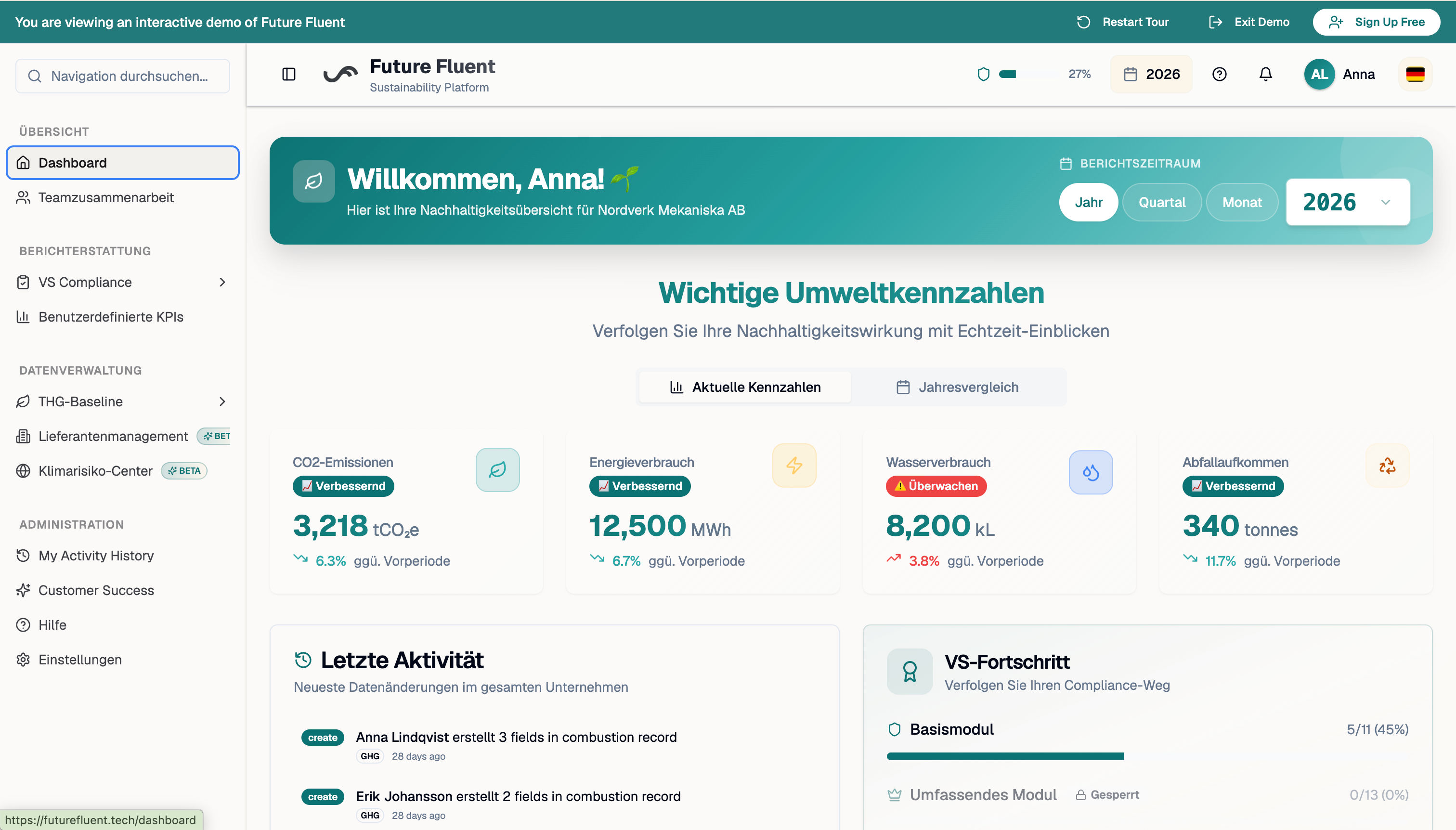Click the Basismodul shield icon
This screenshot has width=1456, height=830.
coord(895,729)
